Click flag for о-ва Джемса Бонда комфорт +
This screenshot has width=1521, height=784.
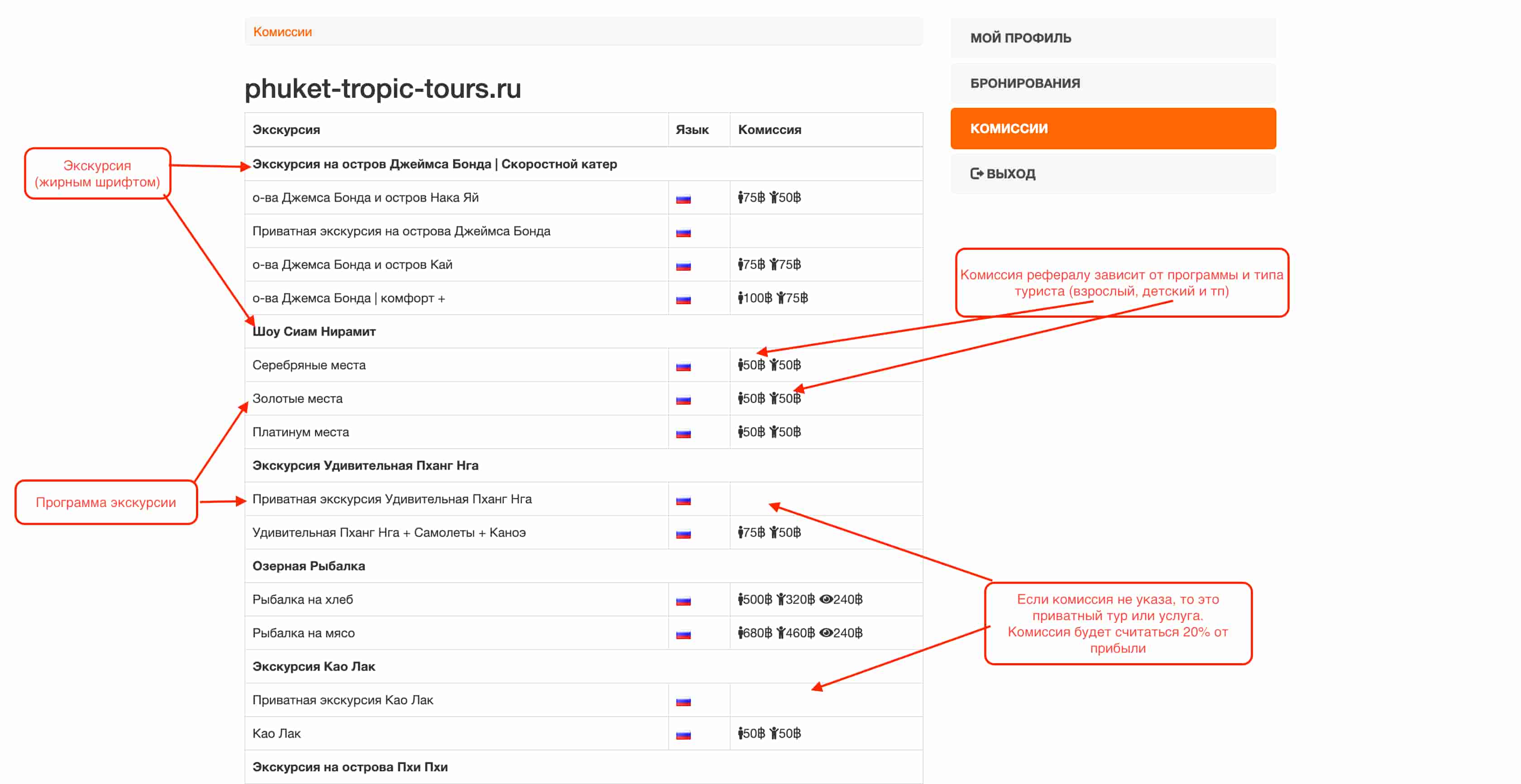(x=683, y=300)
